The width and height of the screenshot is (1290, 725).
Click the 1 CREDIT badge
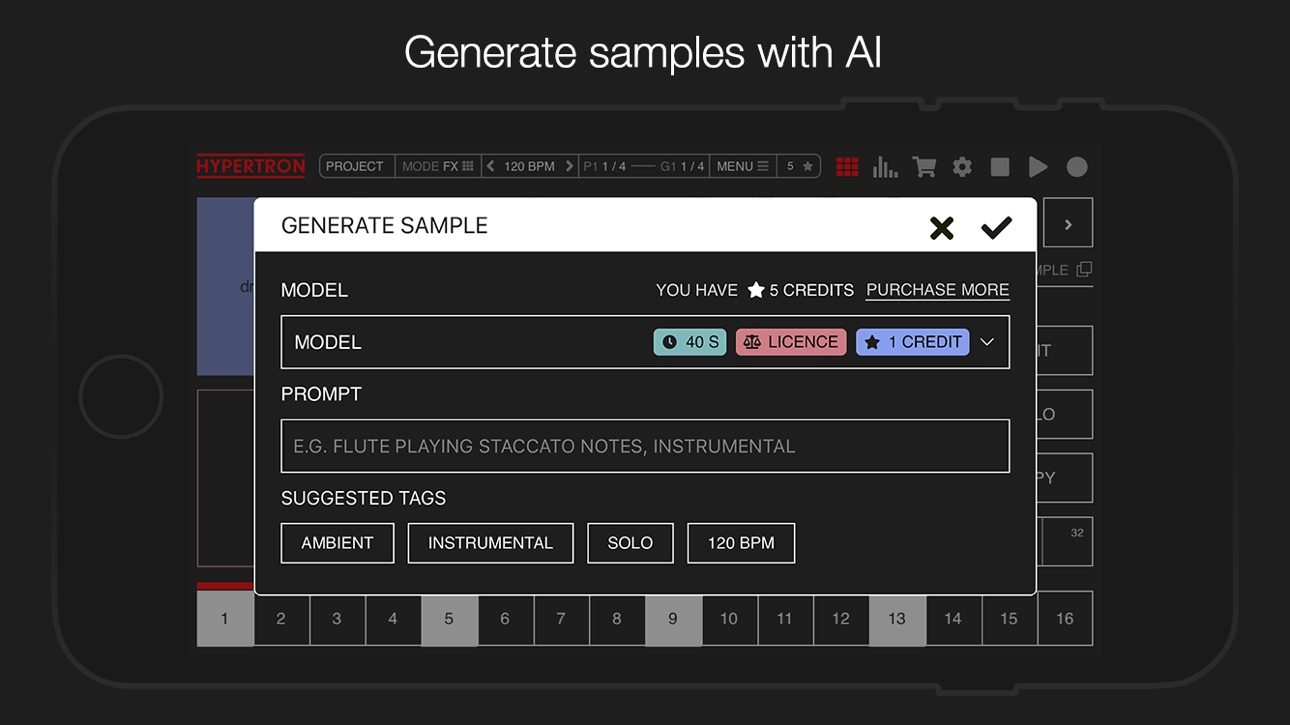coord(913,342)
